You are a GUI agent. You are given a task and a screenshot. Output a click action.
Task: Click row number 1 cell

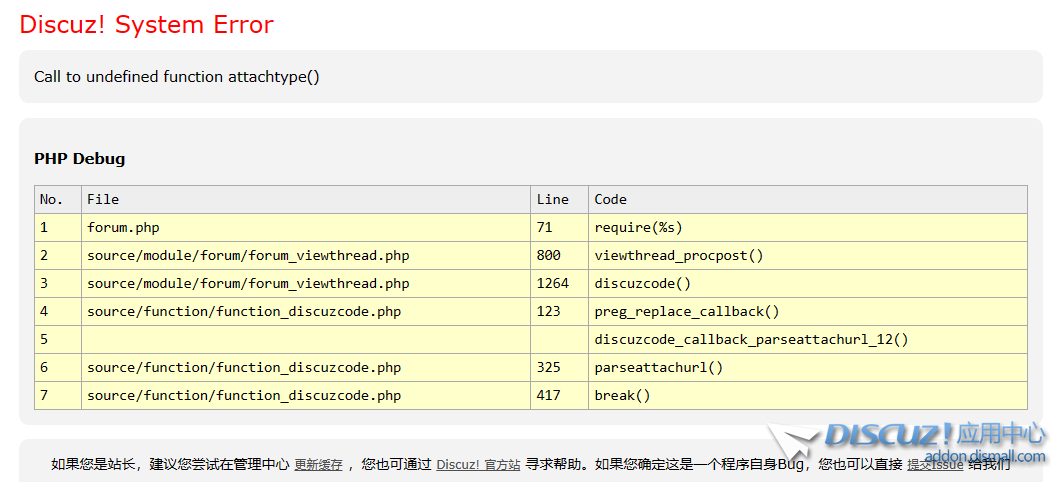click(x=58, y=227)
